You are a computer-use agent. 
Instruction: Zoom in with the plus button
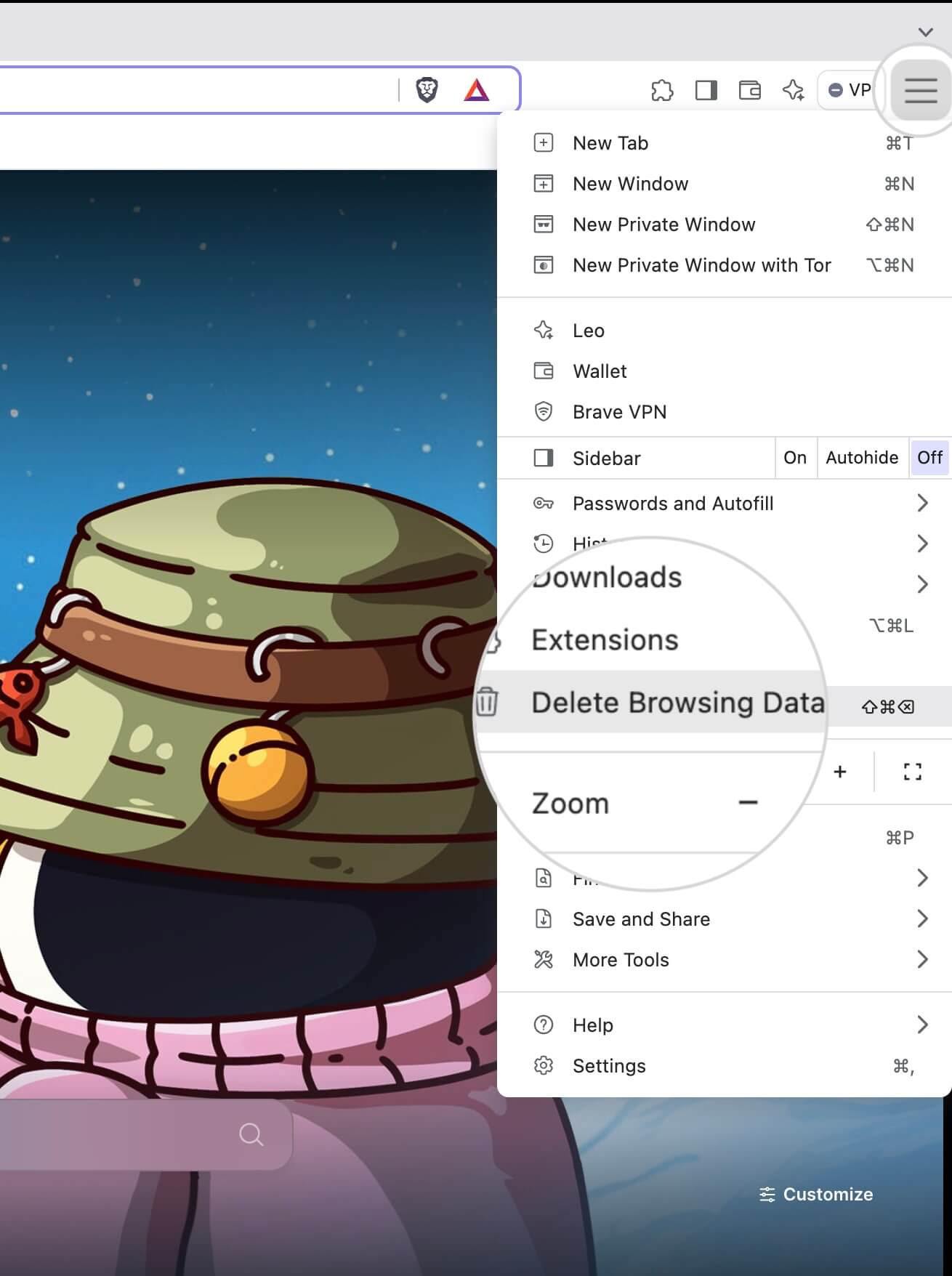[x=840, y=772]
